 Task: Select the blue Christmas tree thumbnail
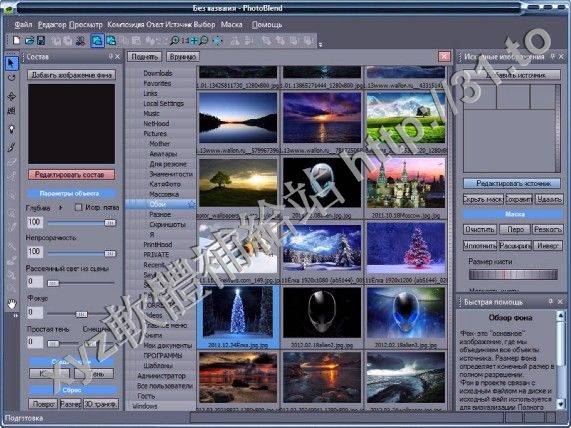point(237,312)
